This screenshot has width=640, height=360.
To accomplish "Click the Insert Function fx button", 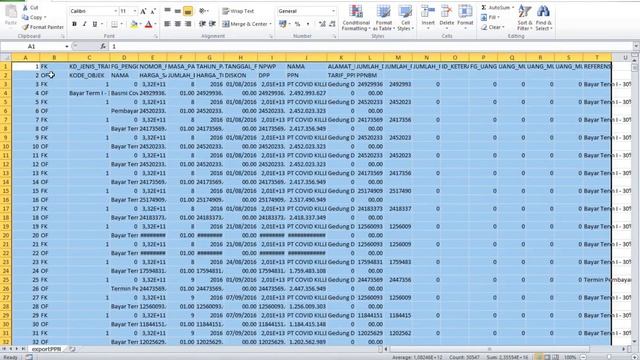I will (103, 47).
